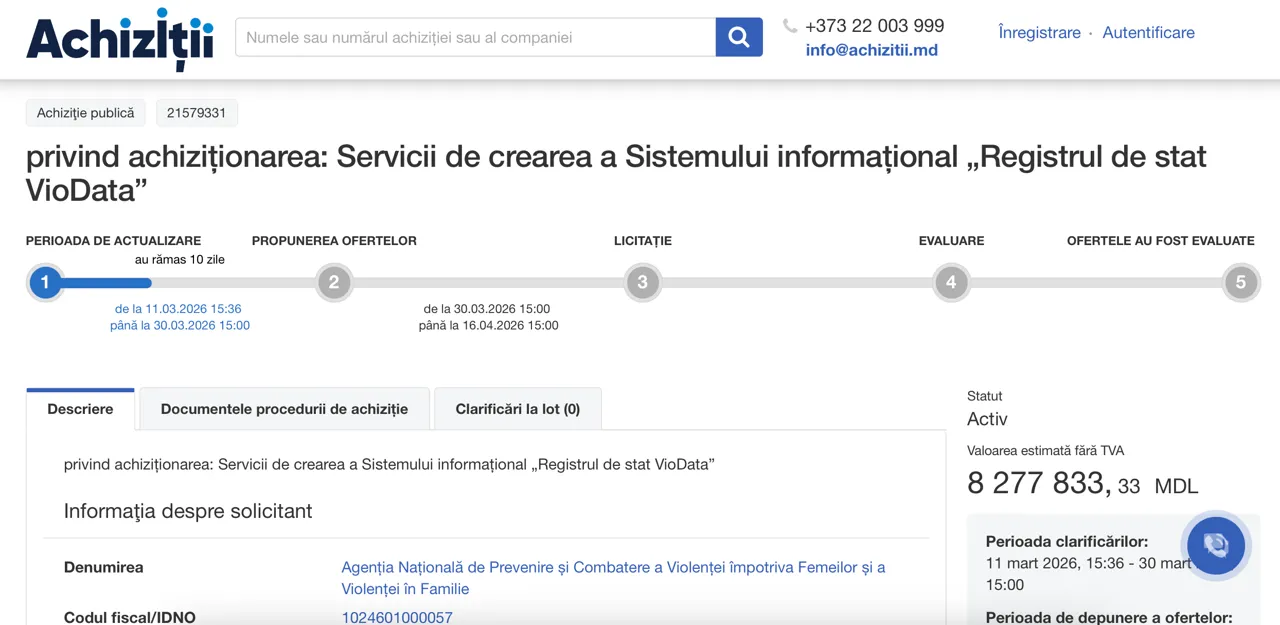
Task: Open the Agenția Națională de Prevenire link
Action: (612, 567)
